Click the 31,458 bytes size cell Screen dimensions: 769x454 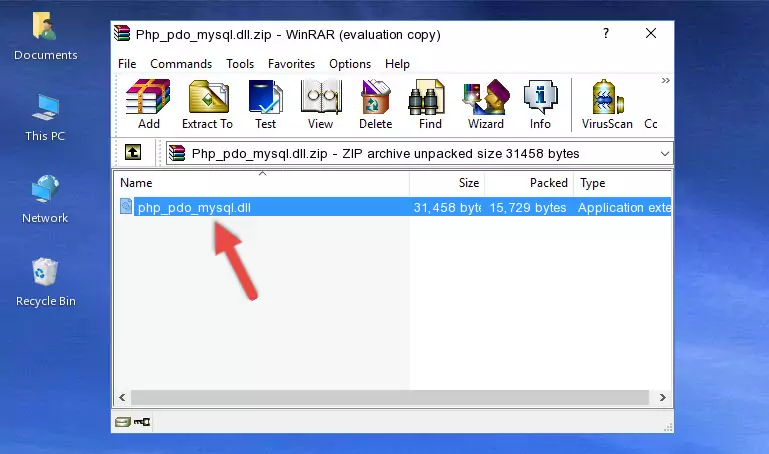click(447, 208)
